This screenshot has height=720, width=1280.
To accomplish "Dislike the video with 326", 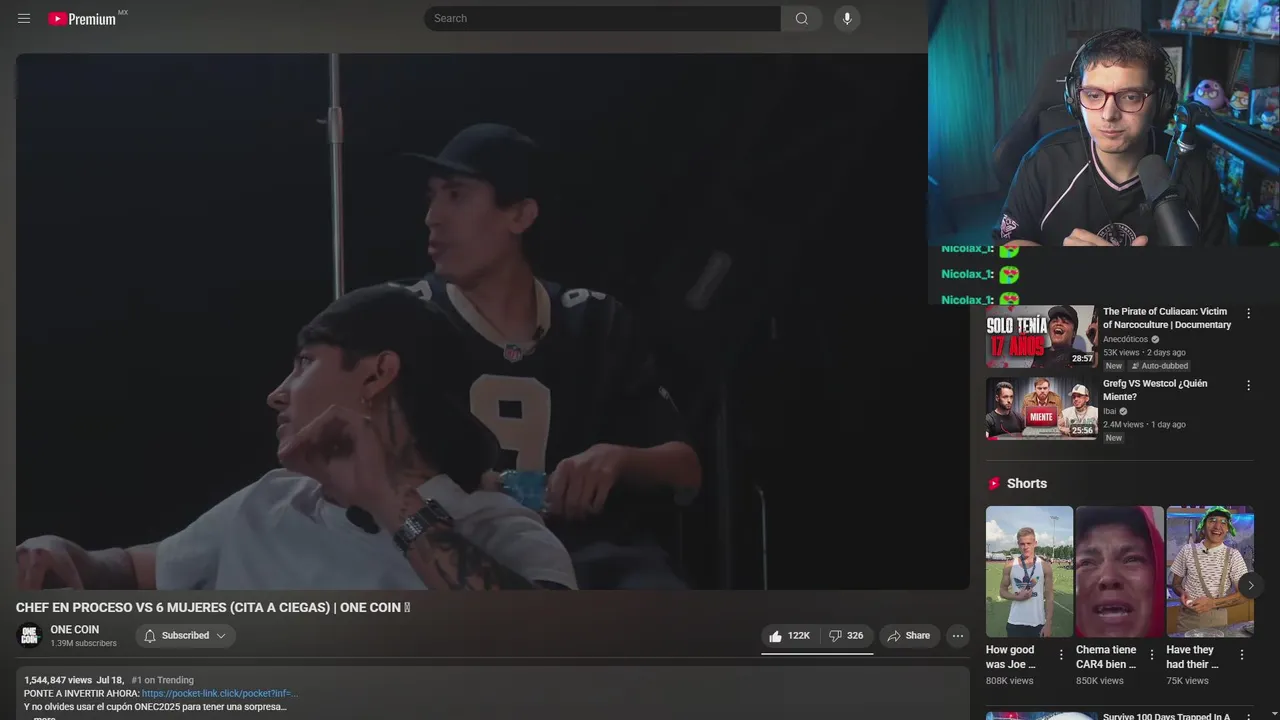I will pyautogui.click(x=846, y=636).
